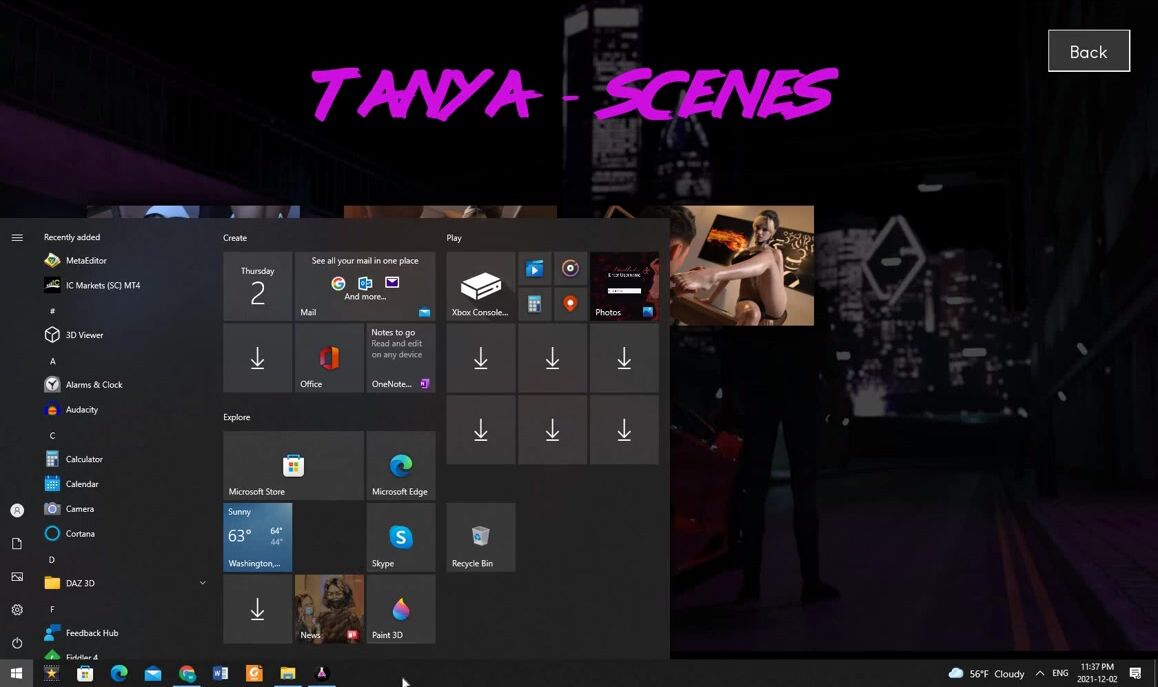Open the small Calculator tile in Play group

pos(535,304)
